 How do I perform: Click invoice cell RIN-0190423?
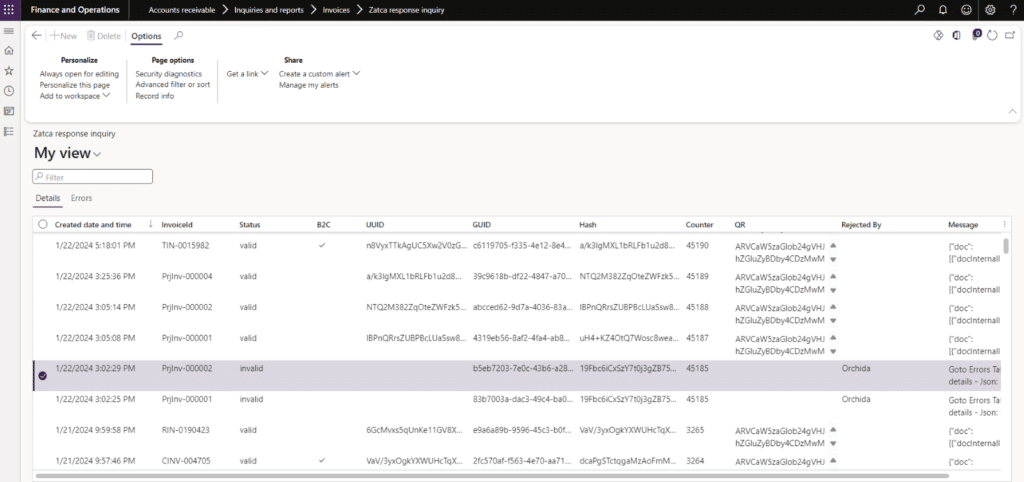click(185, 430)
